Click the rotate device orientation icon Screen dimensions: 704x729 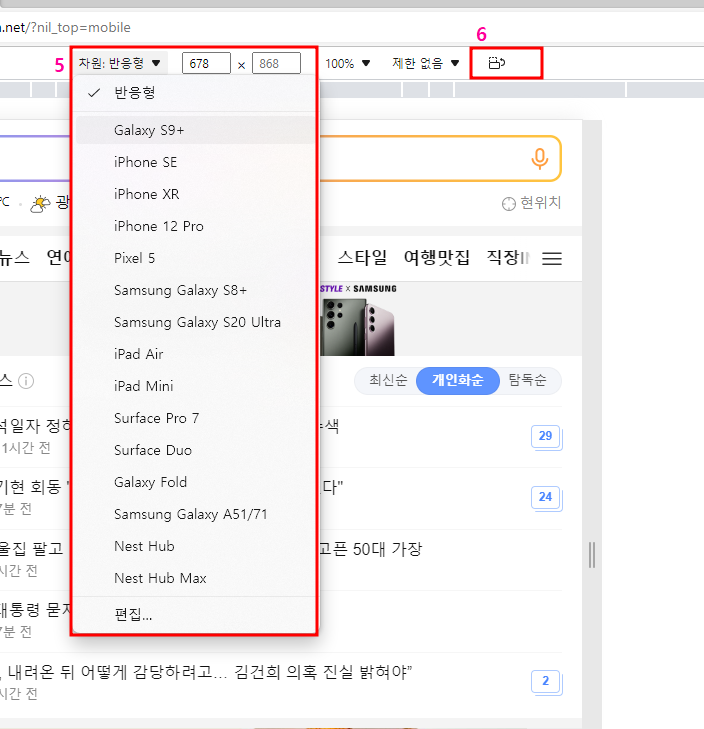click(497, 63)
